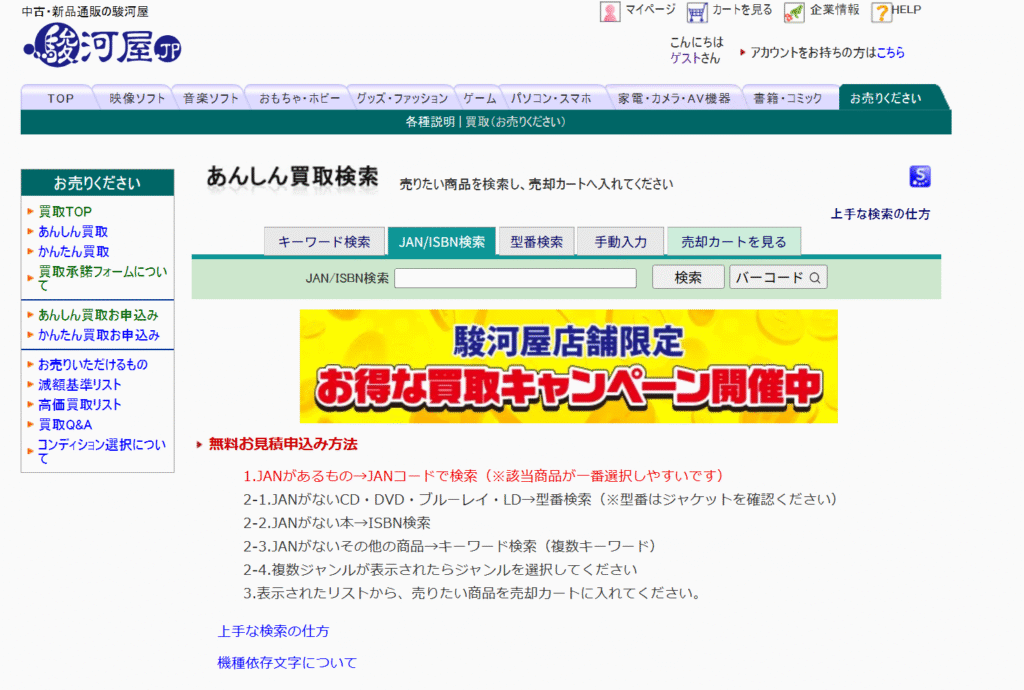The image size is (1024, 690).
Task: Click こちら account login link
Action: 890,52
